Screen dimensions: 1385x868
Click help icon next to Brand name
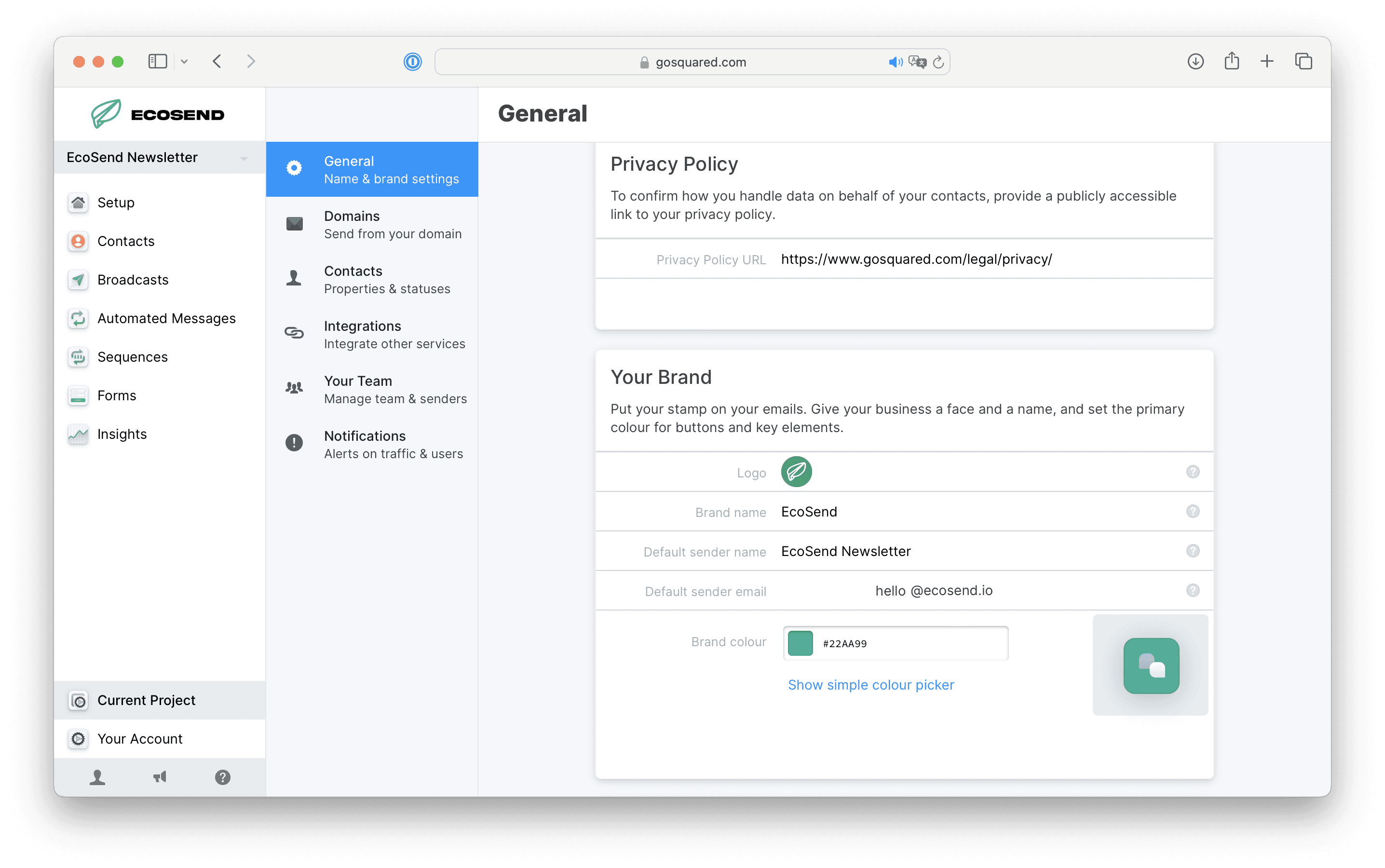pos(1193,512)
